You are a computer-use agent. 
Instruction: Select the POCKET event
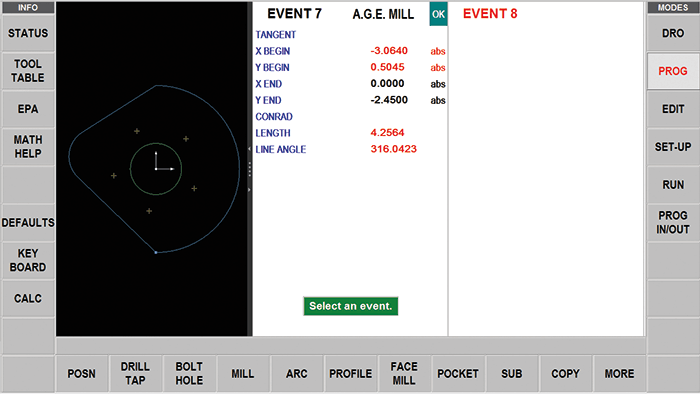[458, 374]
